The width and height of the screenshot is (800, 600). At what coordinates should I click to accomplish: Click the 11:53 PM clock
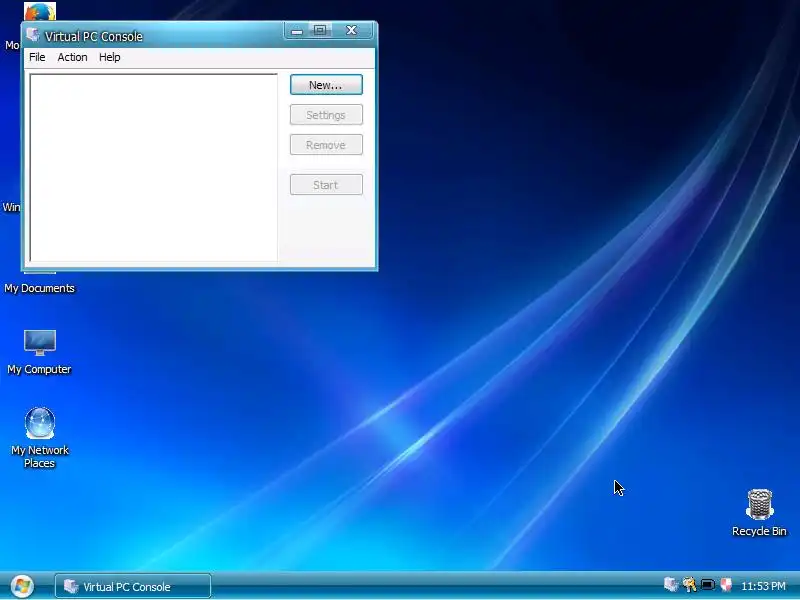pos(763,586)
